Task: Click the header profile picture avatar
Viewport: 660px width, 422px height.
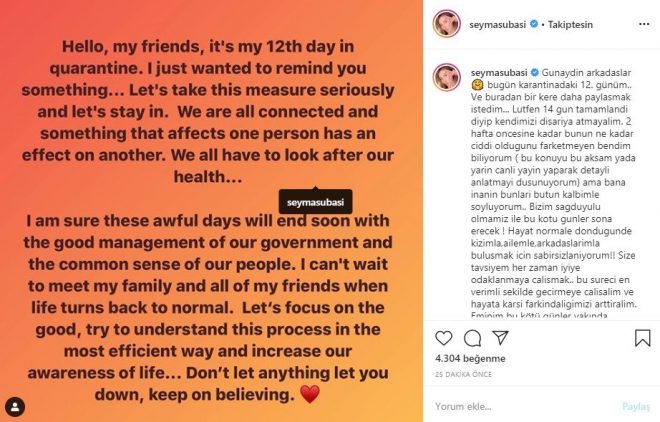Action: [446, 20]
